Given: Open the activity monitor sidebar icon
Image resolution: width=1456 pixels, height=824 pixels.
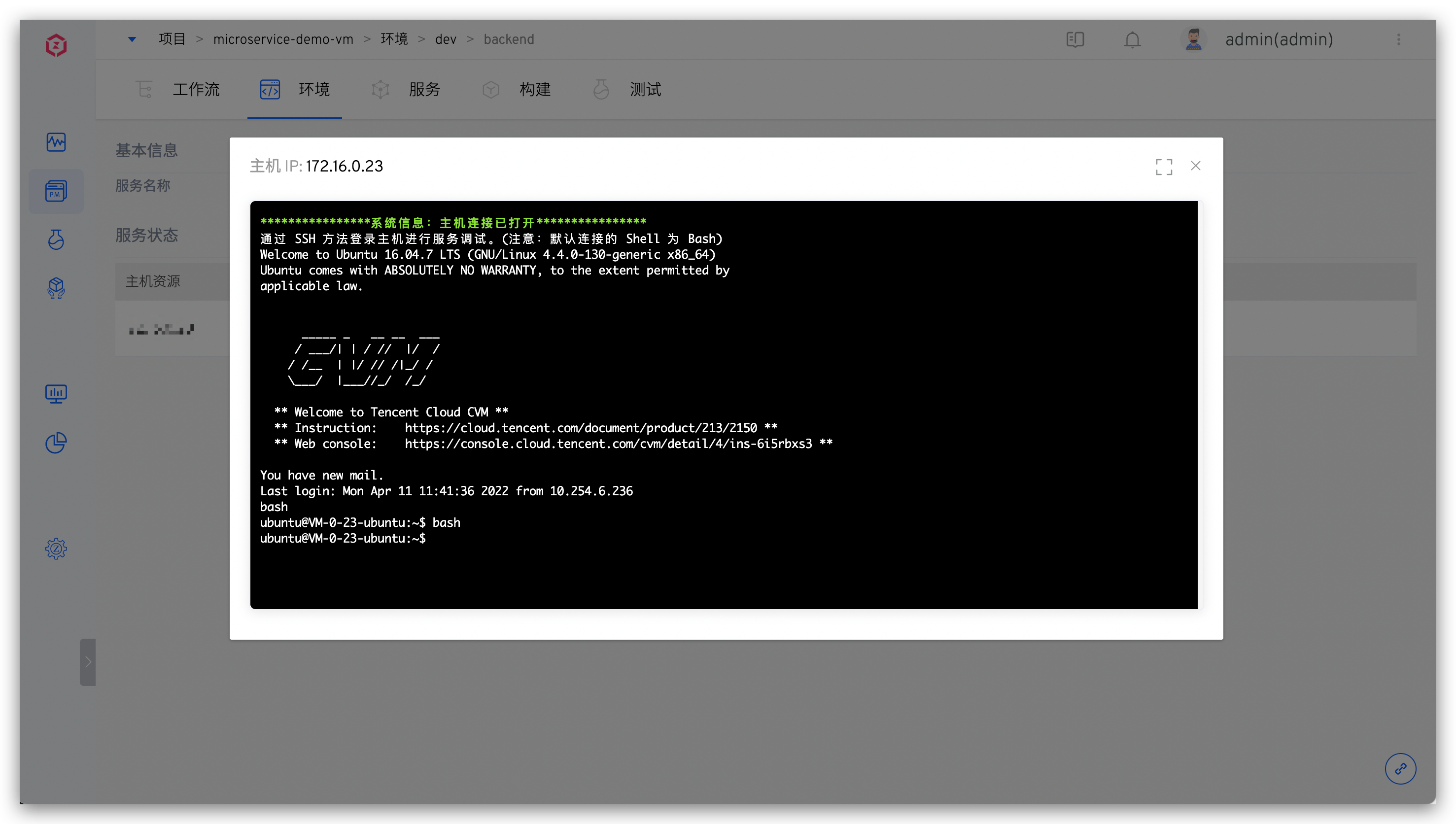Looking at the screenshot, I should click(x=56, y=141).
